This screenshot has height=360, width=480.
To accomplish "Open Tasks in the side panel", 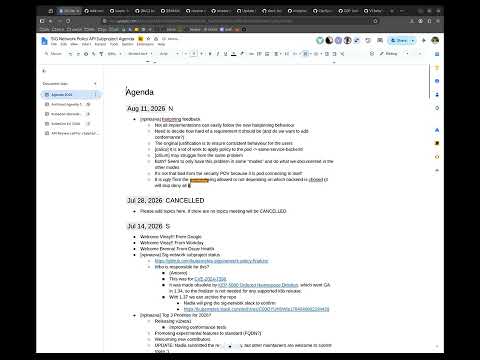I will coord(437,81).
